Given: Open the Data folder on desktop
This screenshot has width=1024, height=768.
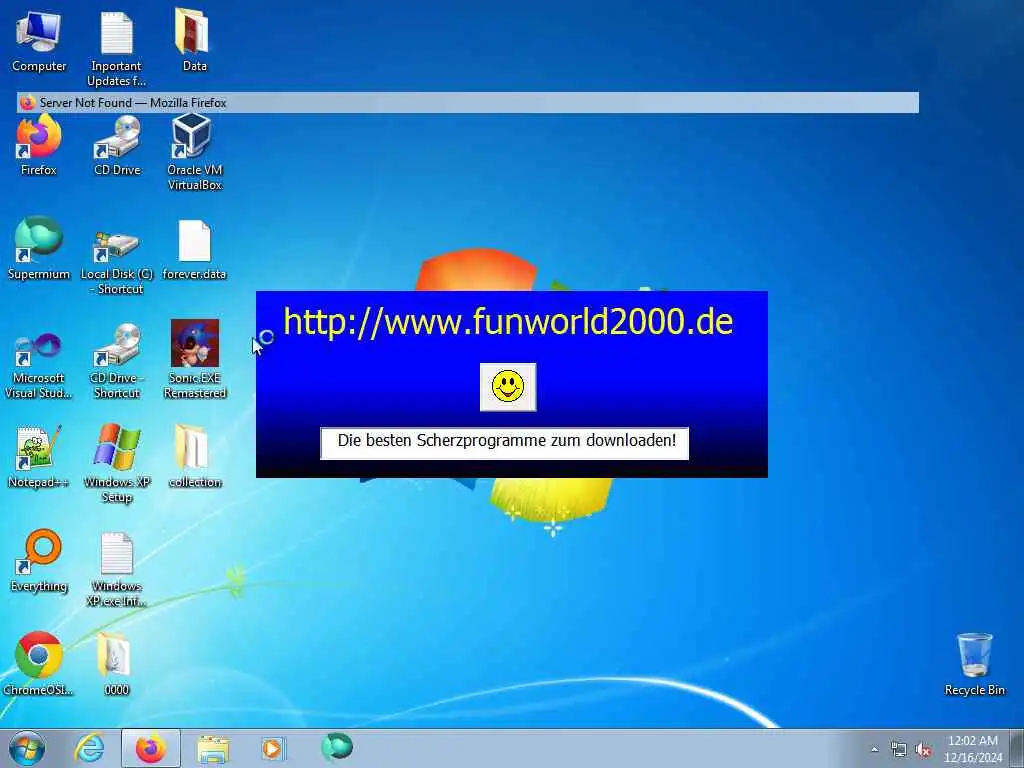Looking at the screenshot, I should [x=194, y=40].
